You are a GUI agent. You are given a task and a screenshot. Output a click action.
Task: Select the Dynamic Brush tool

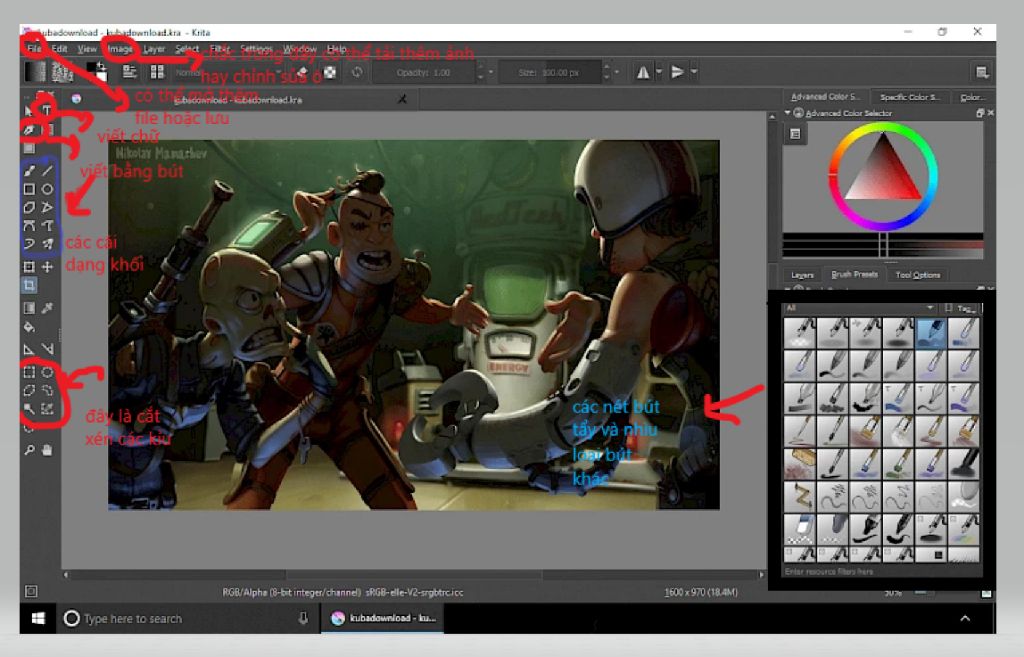[29, 244]
